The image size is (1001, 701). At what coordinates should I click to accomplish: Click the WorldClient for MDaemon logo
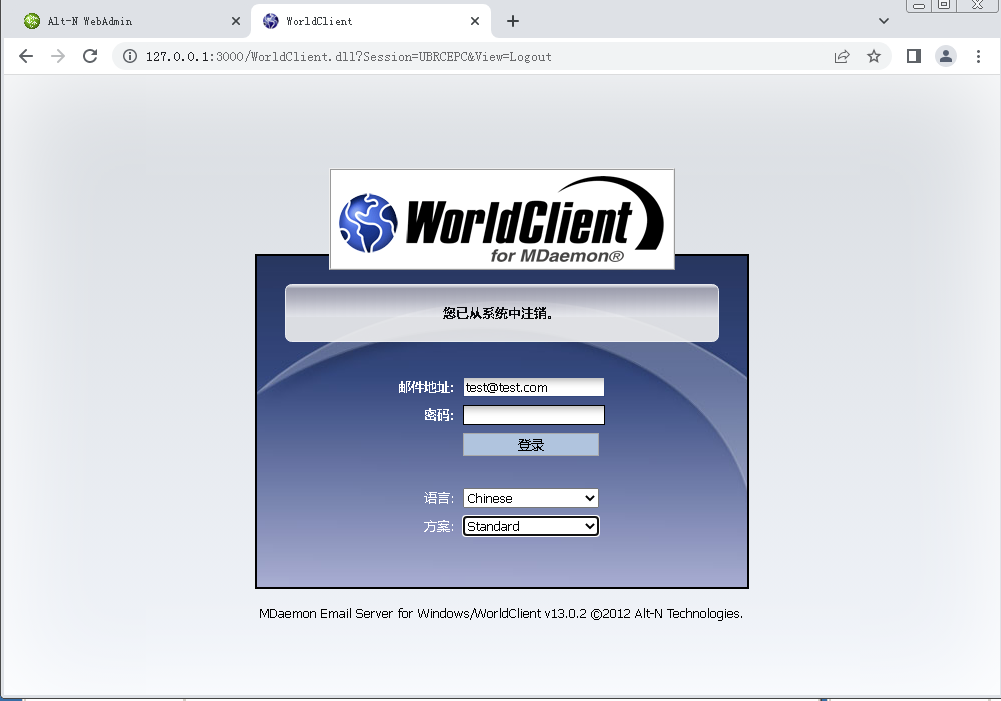point(502,219)
